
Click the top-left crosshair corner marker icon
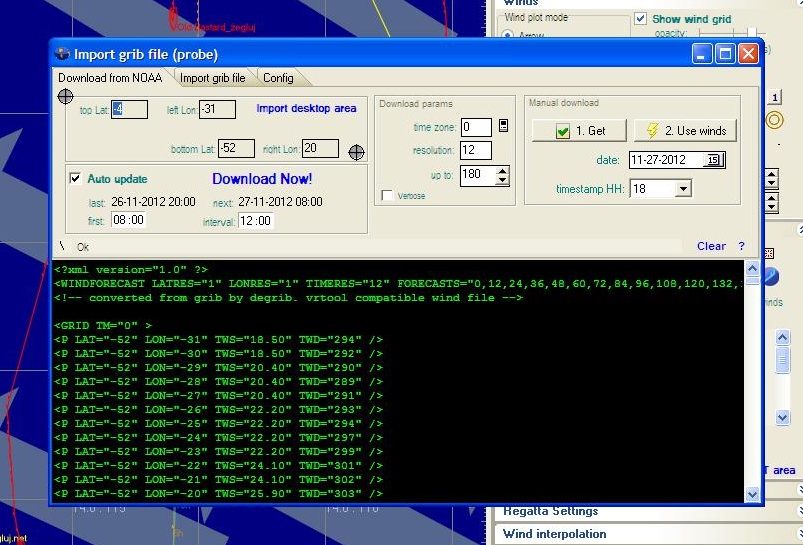coord(65,97)
